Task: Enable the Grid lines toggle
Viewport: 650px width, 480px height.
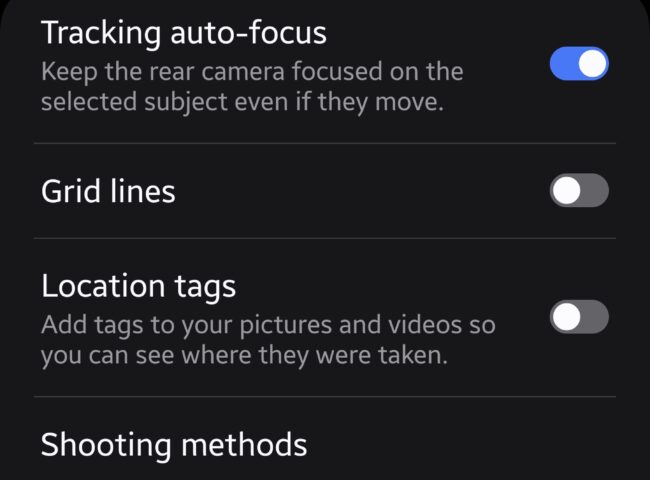Action: (579, 190)
